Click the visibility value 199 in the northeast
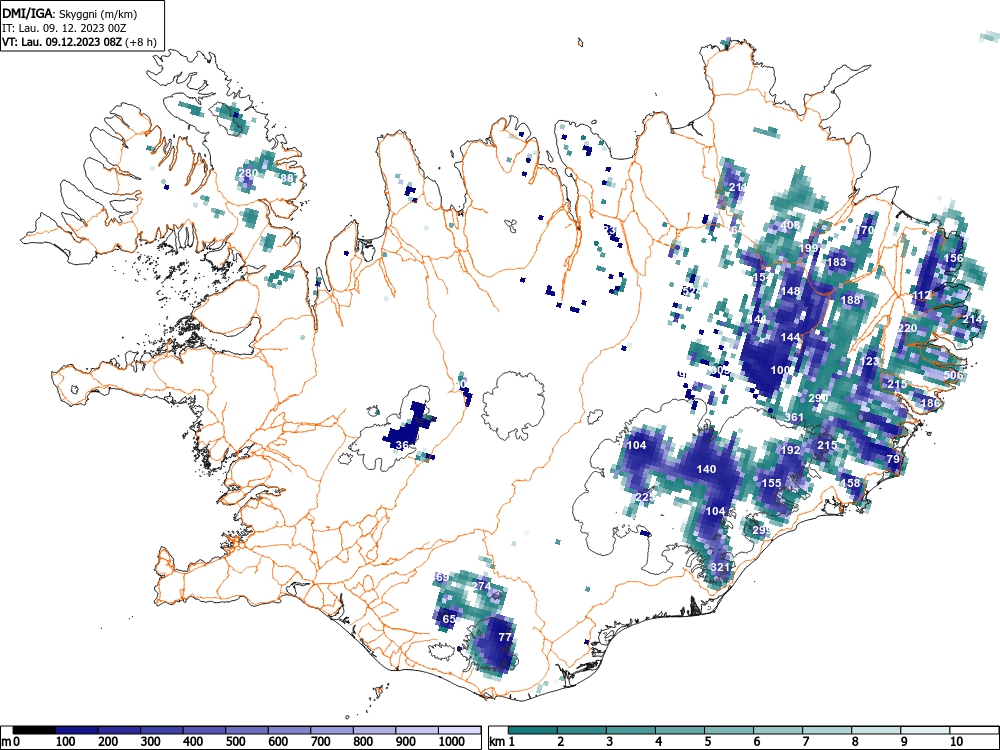Viewport: 1000px width, 750px height. 808,248
